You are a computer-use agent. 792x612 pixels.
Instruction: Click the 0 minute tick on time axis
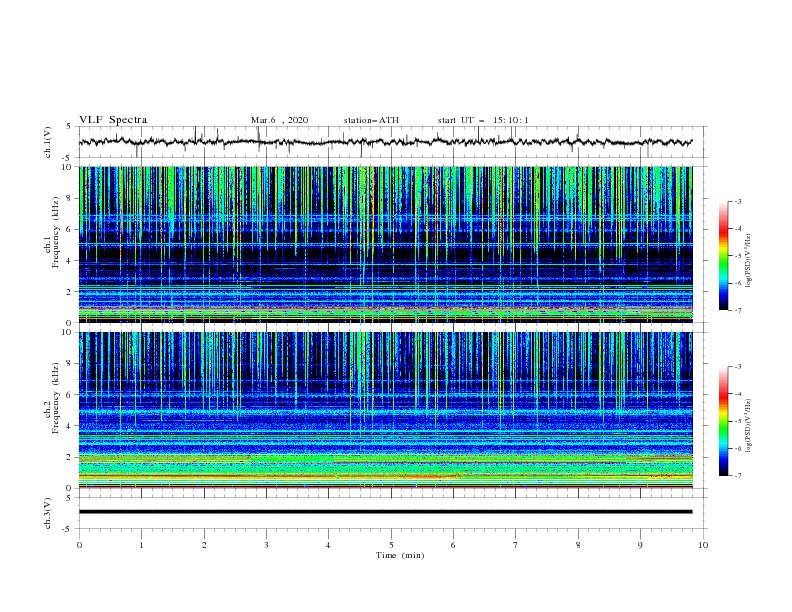click(x=79, y=545)
